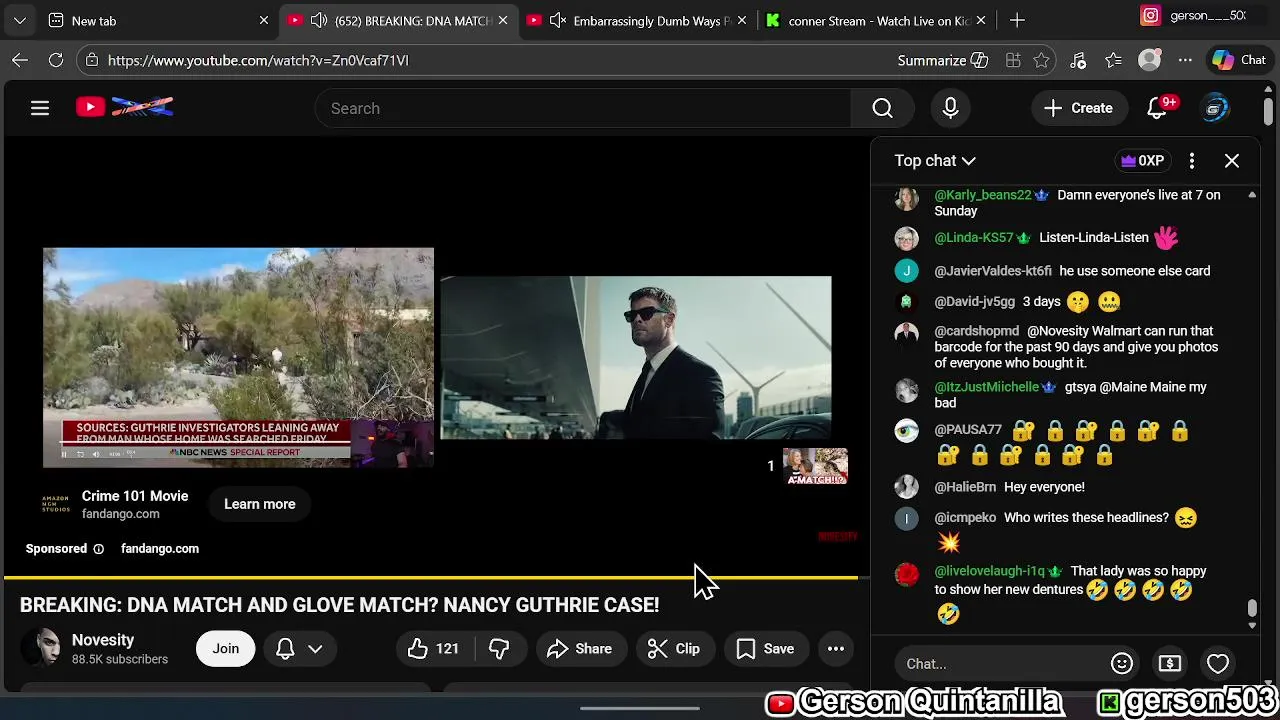Open YouTube notifications bell
The image size is (1280, 720).
[x=1157, y=108]
